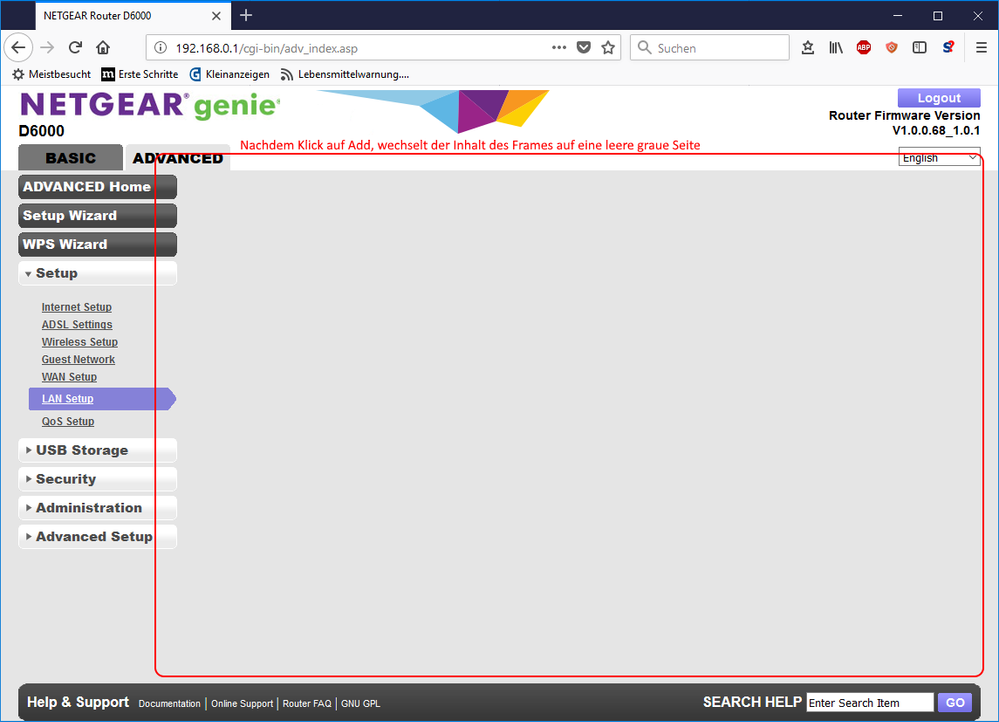Open the GNU GPL link
Image resolution: width=999 pixels, height=722 pixels.
pyautogui.click(x=361, y=704)
